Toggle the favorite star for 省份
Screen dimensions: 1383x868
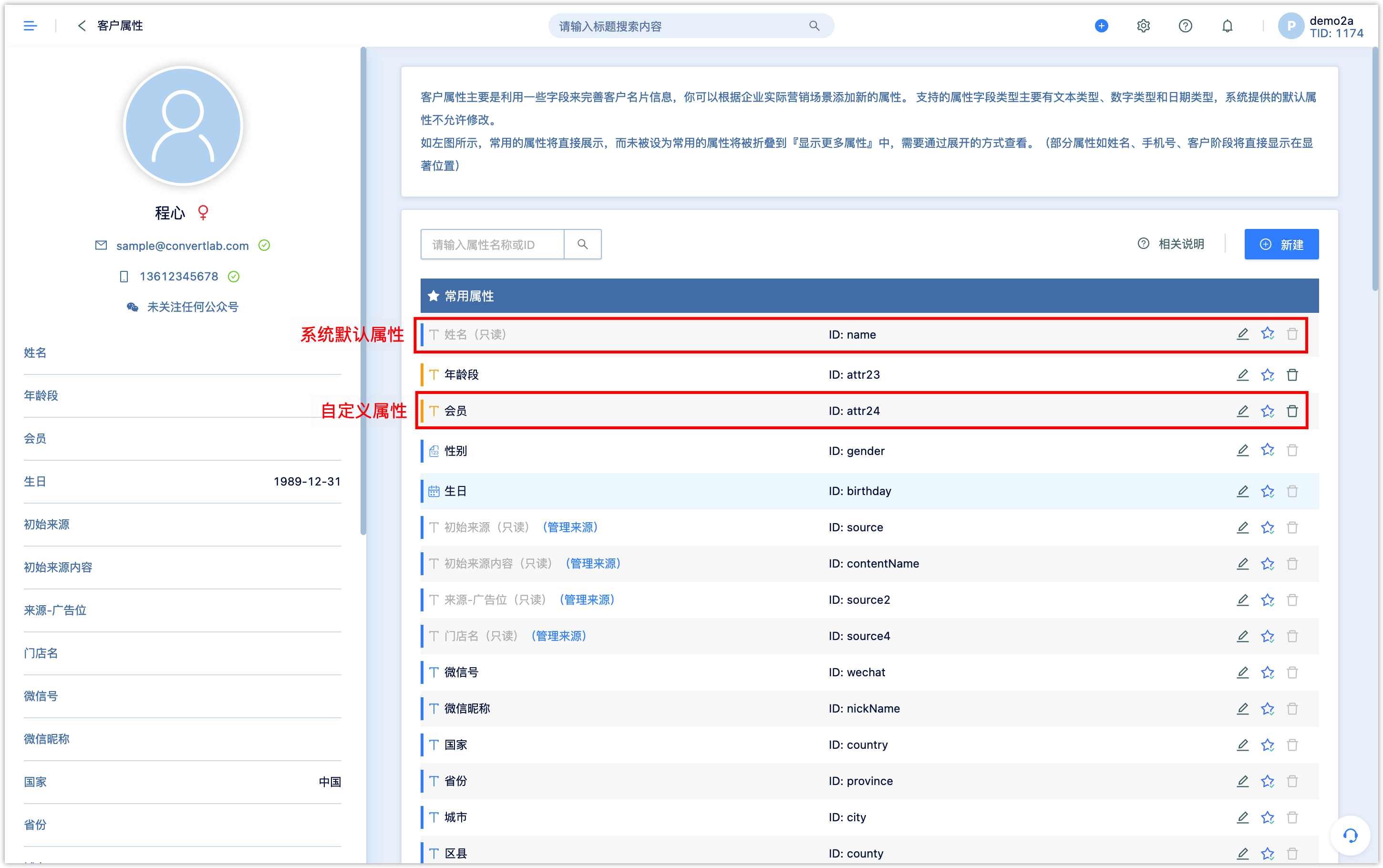[x=1267, y=781]
